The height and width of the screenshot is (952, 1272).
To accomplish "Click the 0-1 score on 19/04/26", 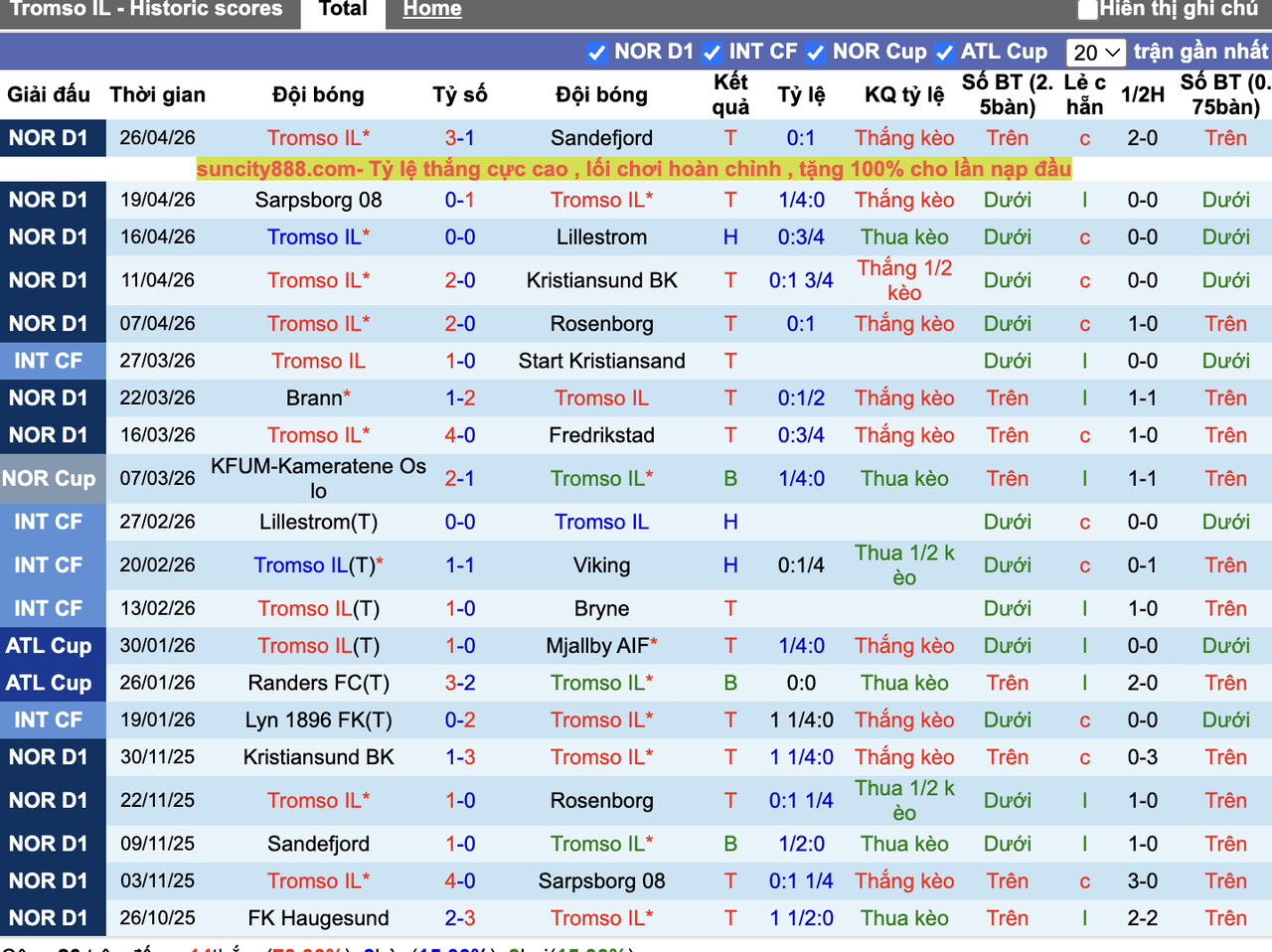I will pyautogui.click(x=459, y=200).
